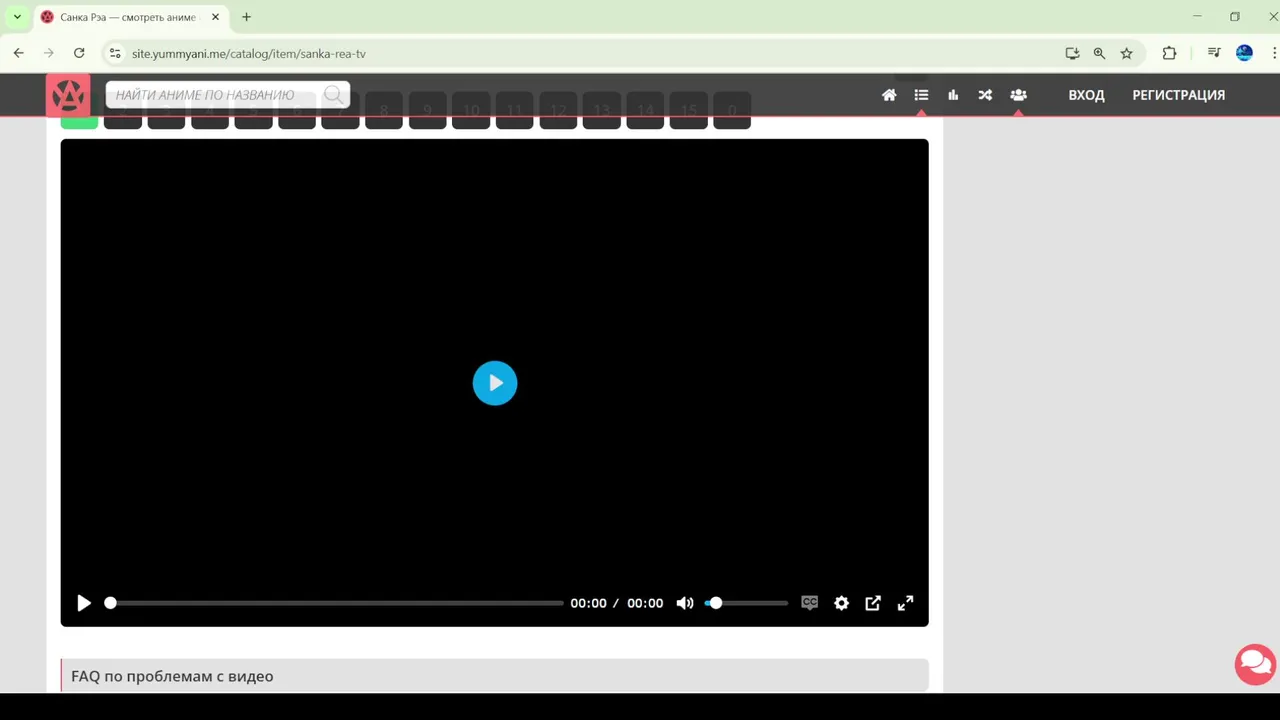Click the small play button in player bar
The height and width of the screenshot is (720, 1280).
[x=84, y=603]
